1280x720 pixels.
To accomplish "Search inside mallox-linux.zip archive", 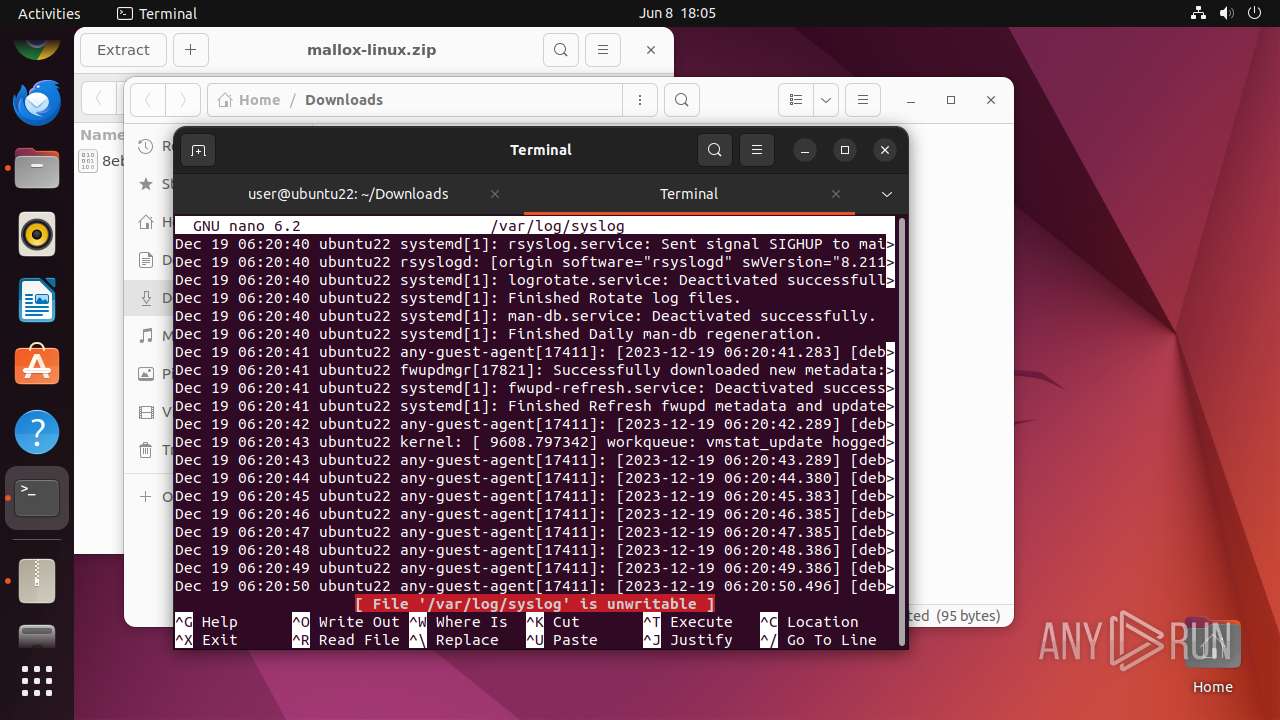I will 561,50.
